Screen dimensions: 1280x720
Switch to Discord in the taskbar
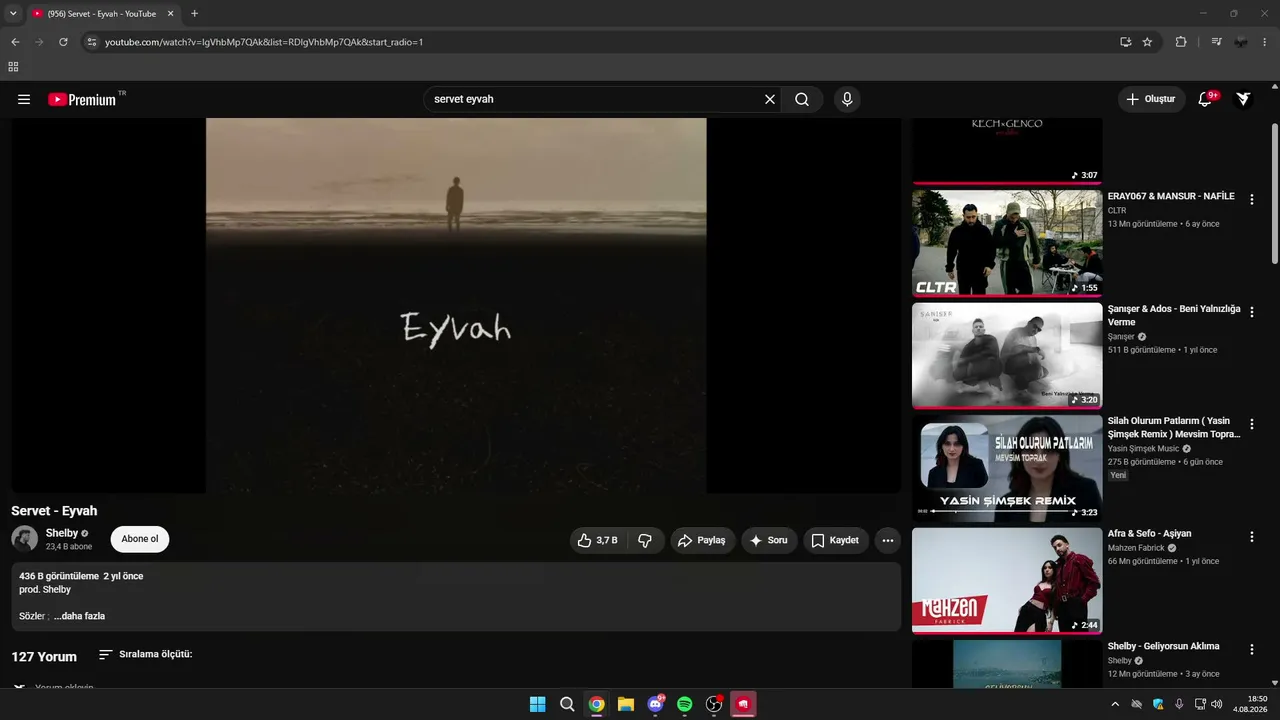point(656,704)
